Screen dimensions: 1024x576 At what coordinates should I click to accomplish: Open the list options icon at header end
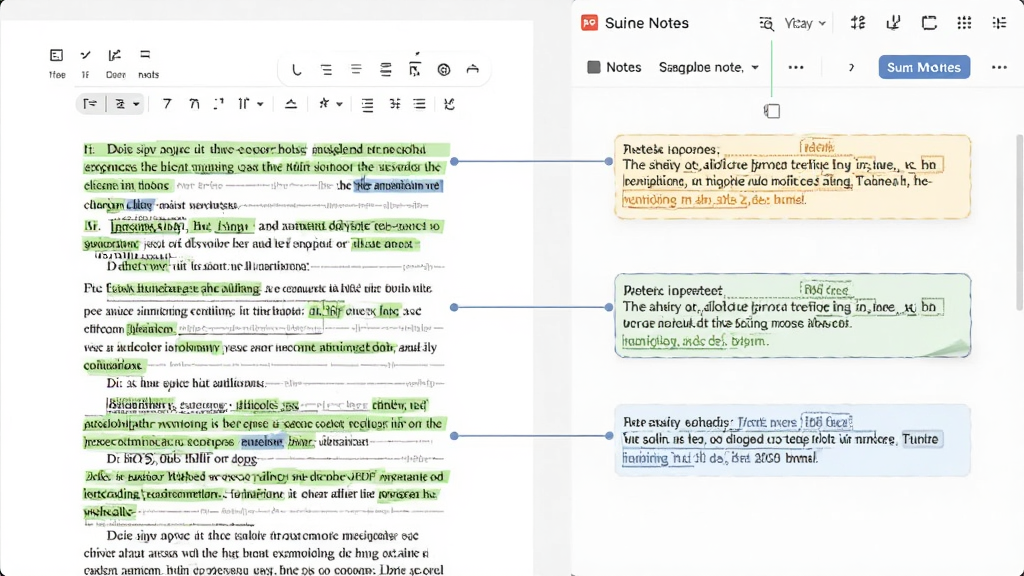click(999, 23)
